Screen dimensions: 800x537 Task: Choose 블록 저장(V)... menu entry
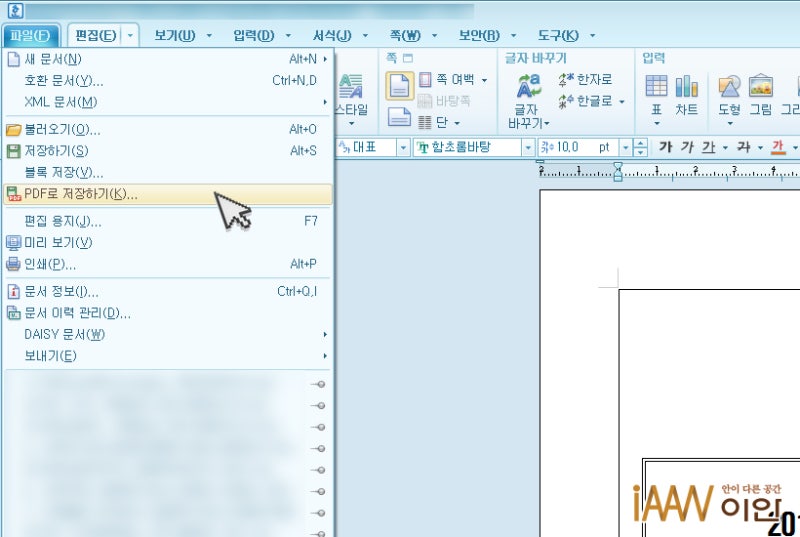click(168, 172)
